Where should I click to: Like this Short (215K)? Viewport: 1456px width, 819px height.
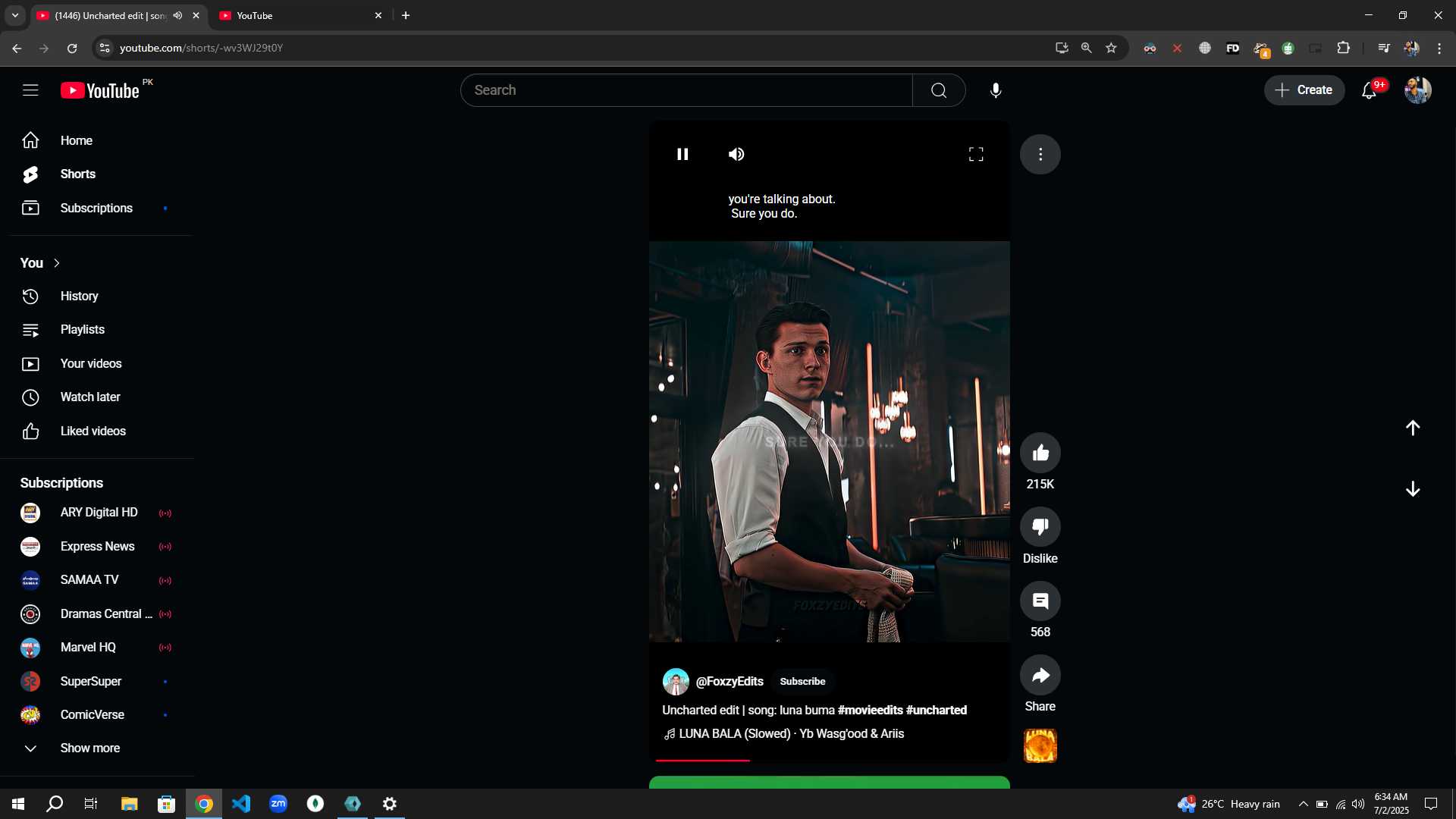pos(1040,453)
